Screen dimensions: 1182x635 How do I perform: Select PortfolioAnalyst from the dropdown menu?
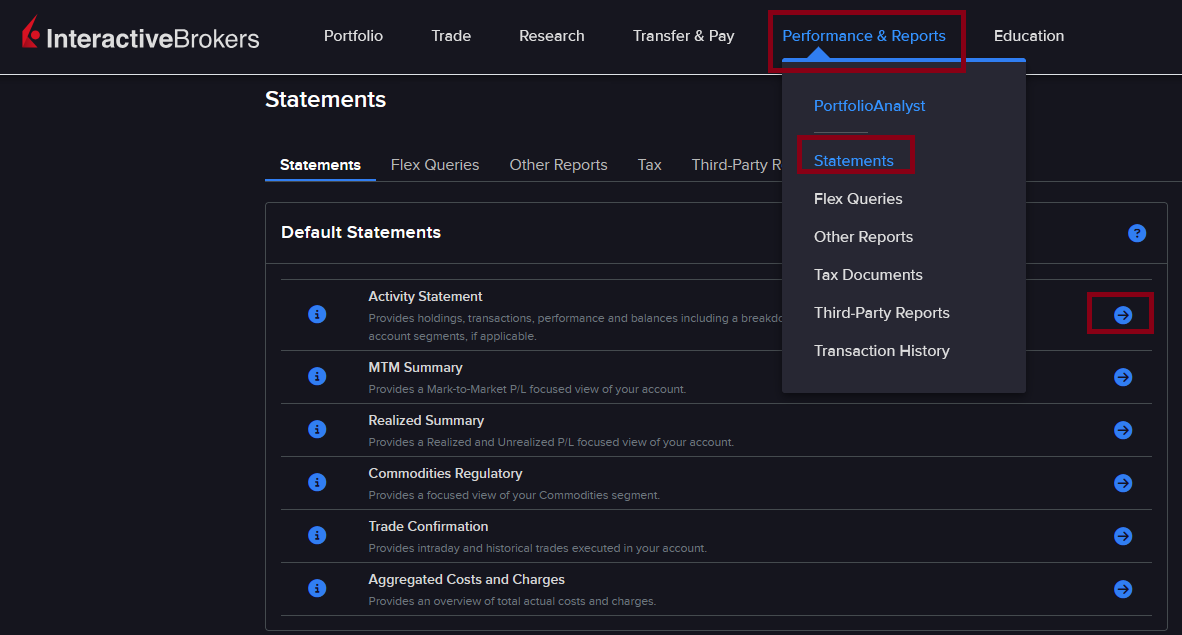(869, 106)
